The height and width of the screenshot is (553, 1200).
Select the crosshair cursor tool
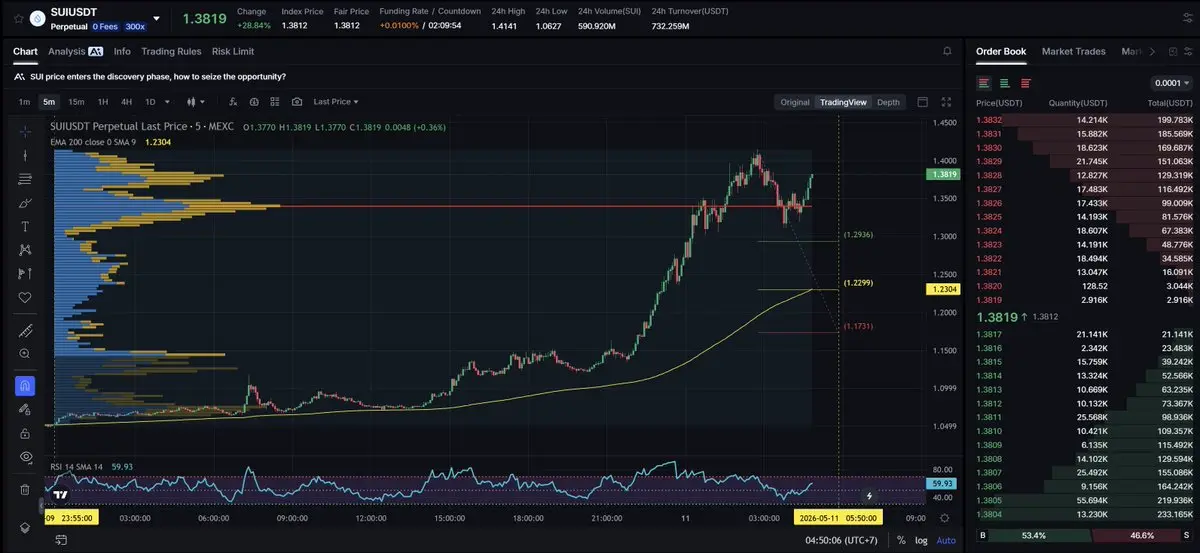(x=25, y=131)
